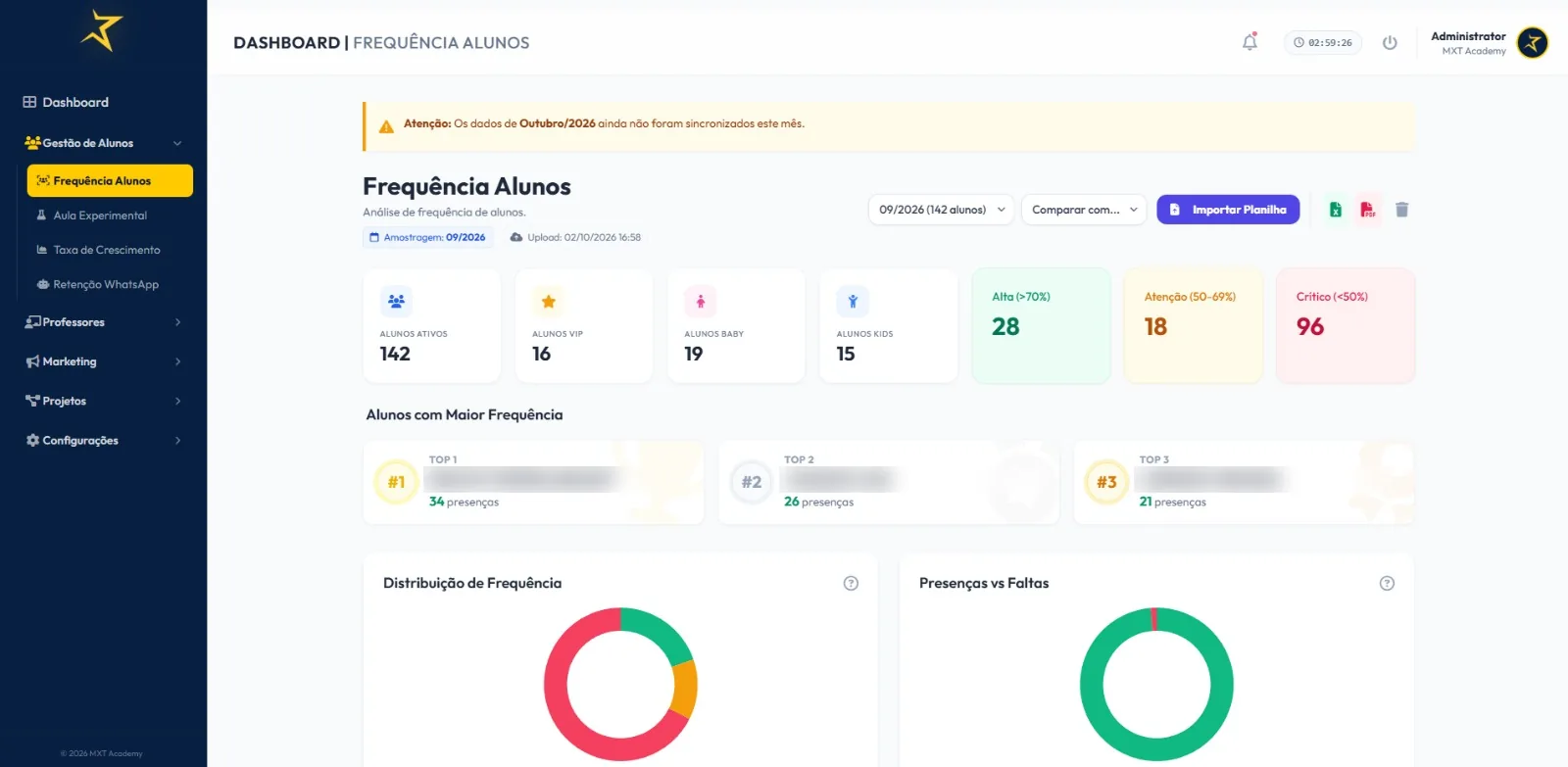This screenshot has height=767, width=1568.
Task: Expand the Configurações menu
Action: [103, 441]
